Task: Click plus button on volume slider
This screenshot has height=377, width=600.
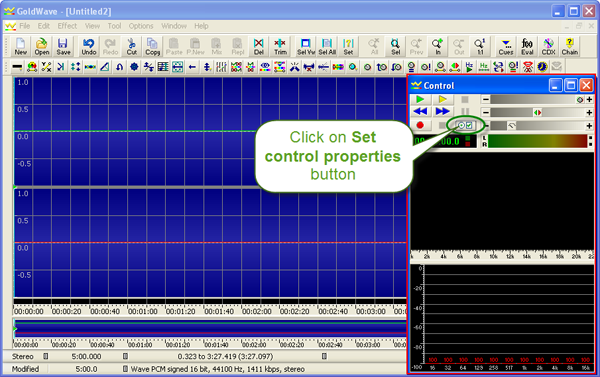Action: coord(589,100)
